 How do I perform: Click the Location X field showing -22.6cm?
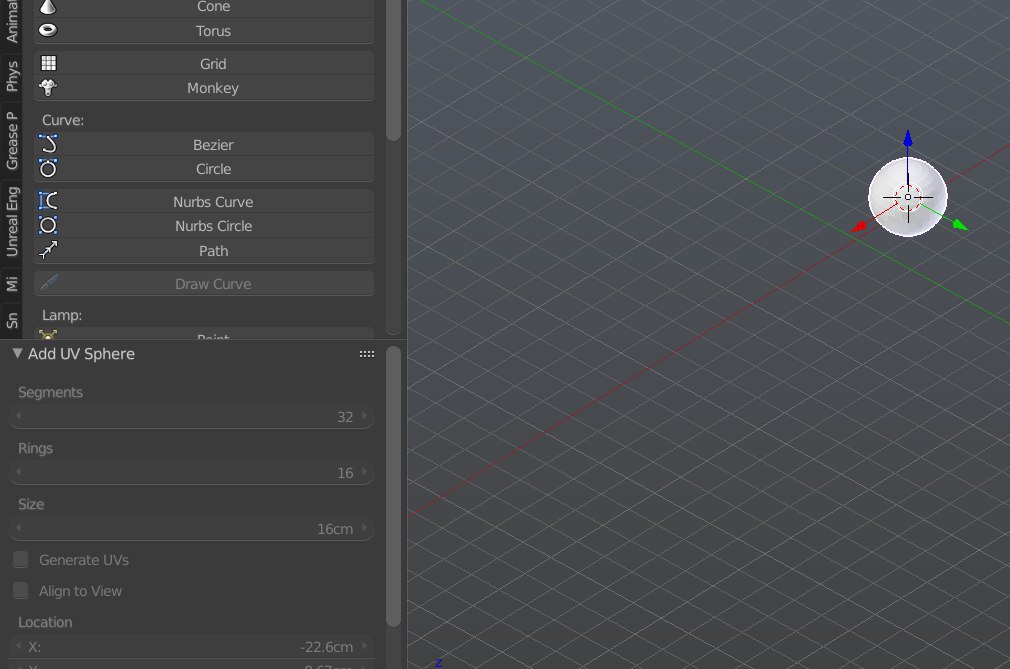click(x=191, y=646)
